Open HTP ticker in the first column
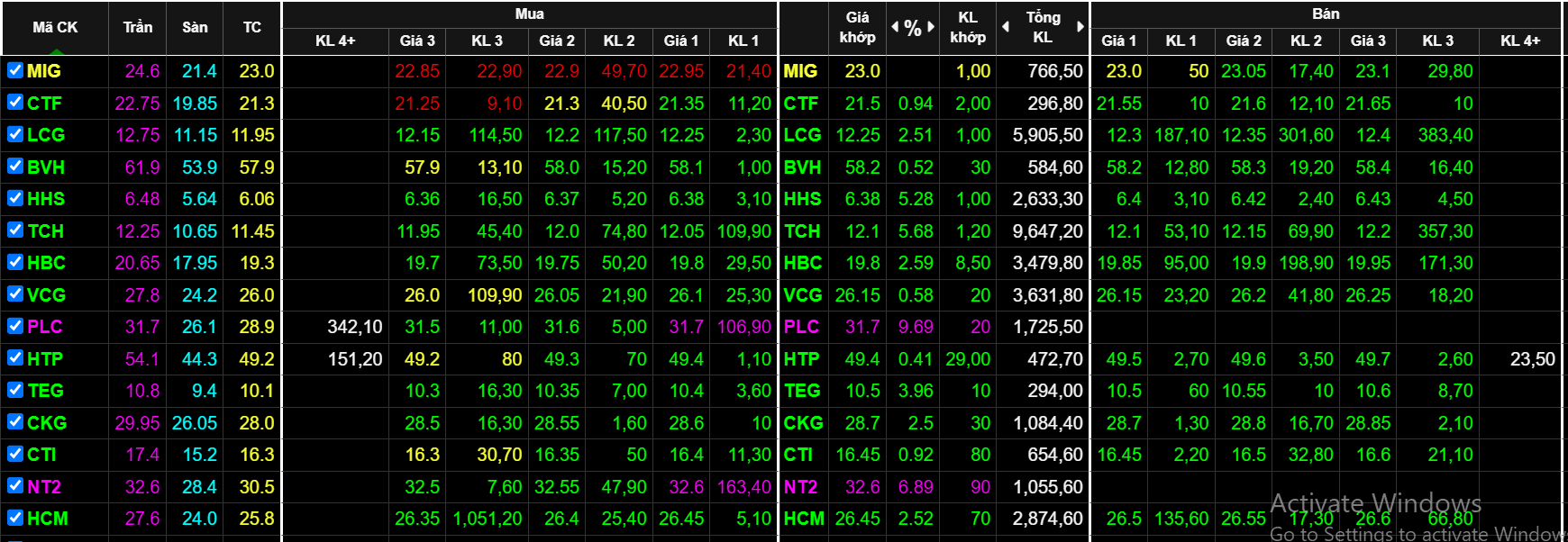 [x=45, y=359]
